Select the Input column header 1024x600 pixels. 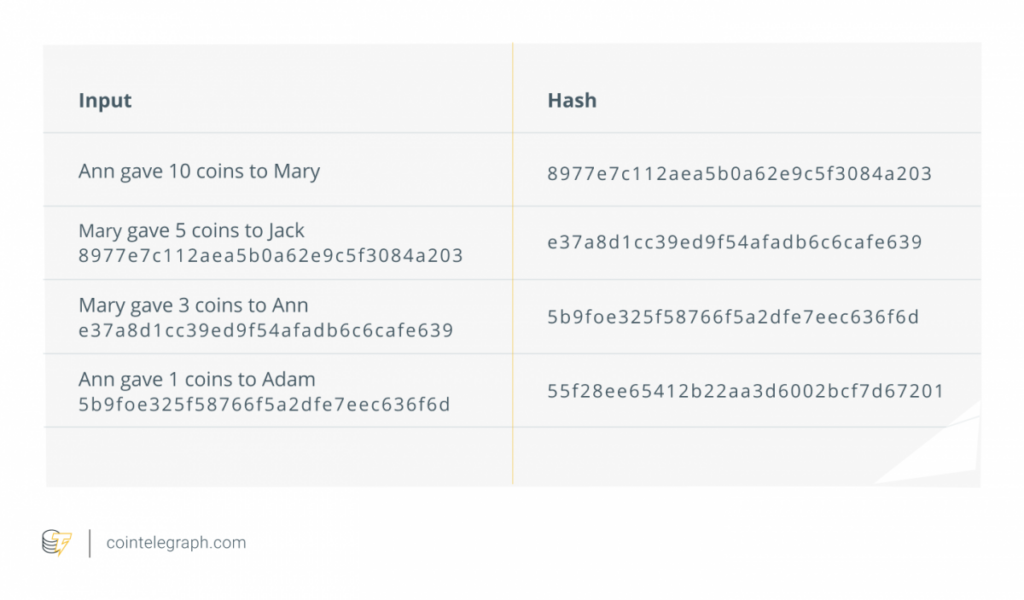click(x=105, y=101)
